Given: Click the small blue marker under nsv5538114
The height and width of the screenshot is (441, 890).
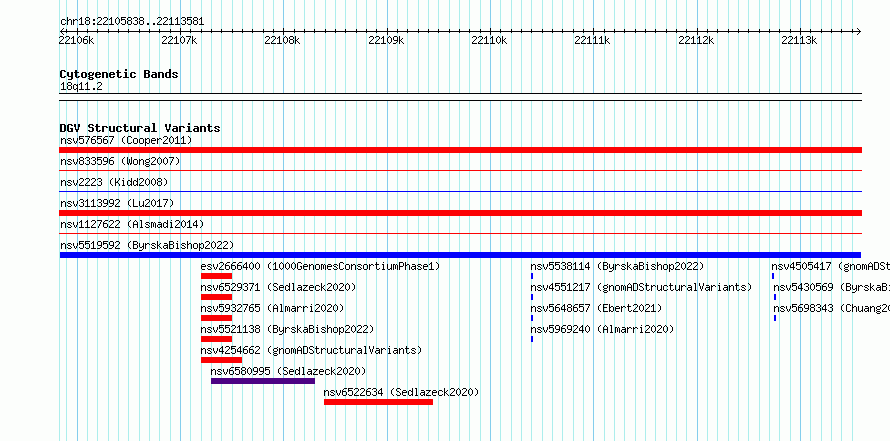Looking at the screenshot, I should (532, 276).
